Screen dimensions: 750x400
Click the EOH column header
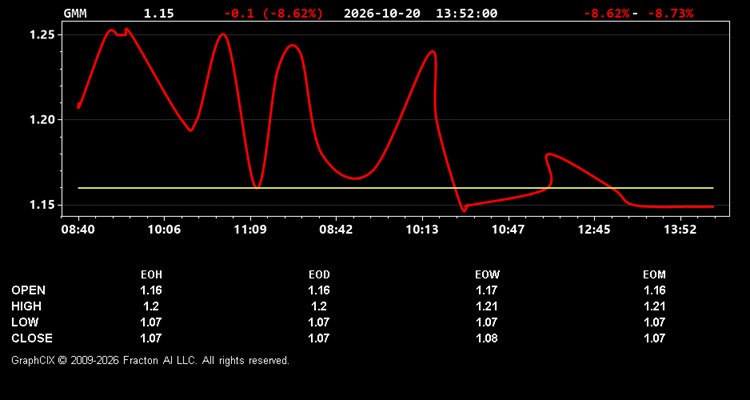point(151,275)
